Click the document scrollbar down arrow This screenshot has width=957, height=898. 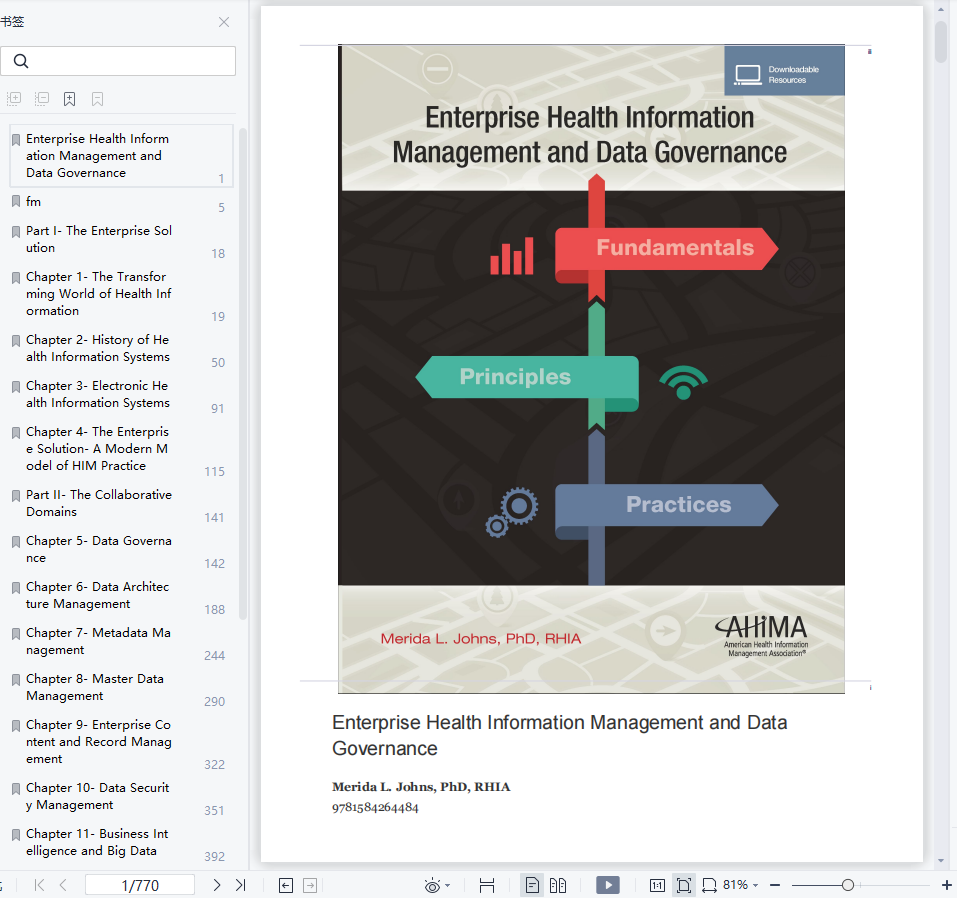(941, 861)
